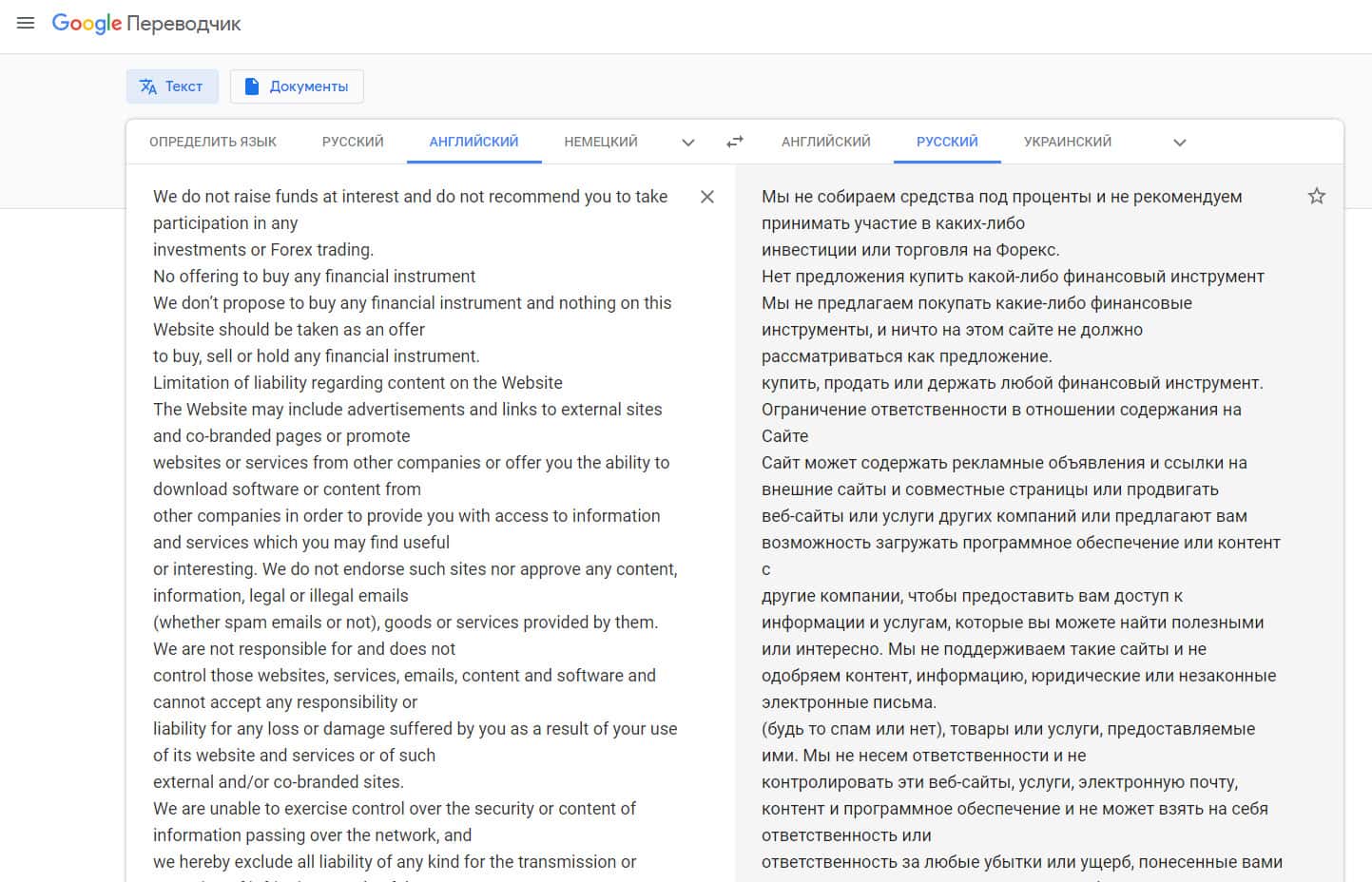Expand more target languages chevron

[x=1179, y=143]
